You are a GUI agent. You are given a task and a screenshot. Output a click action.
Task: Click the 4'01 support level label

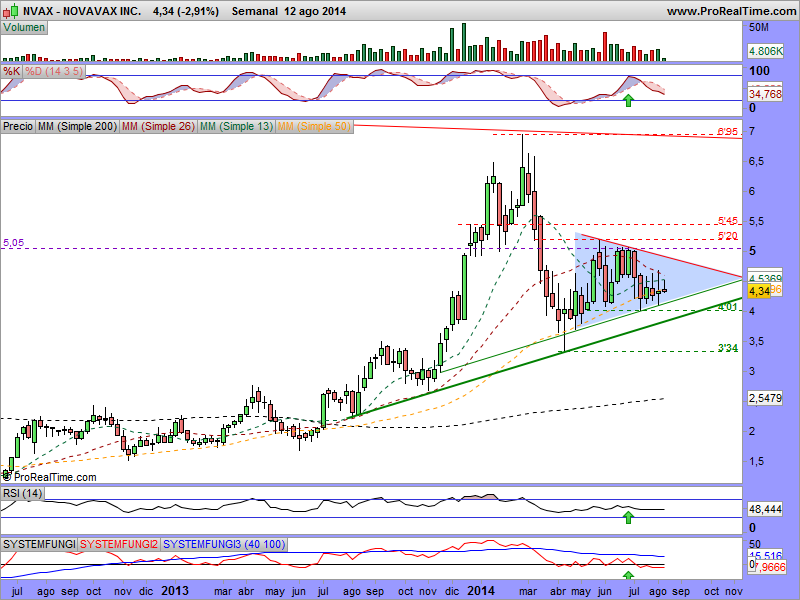point(728,307)
